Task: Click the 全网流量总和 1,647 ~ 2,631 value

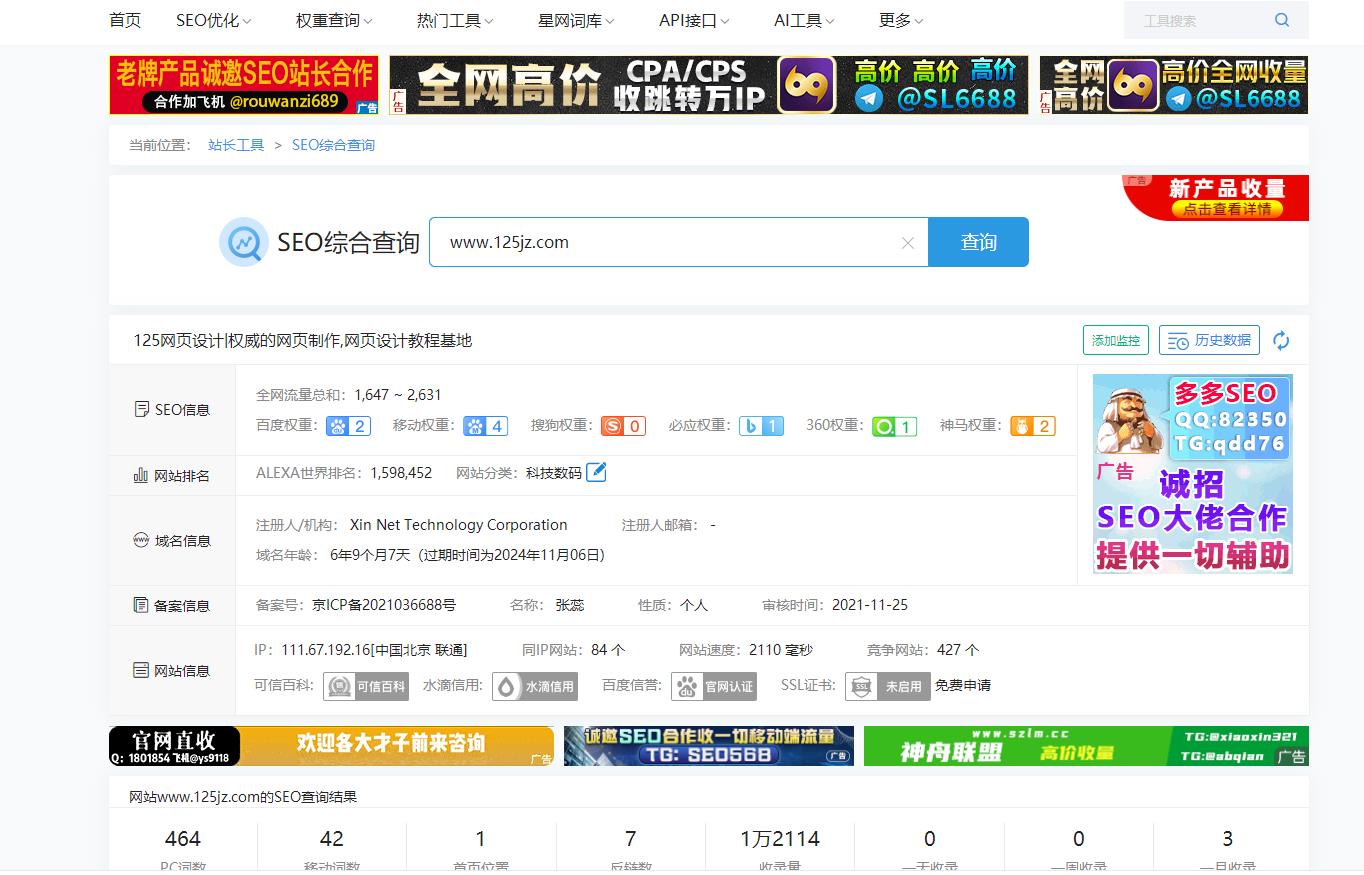Action: tap(398, 395)
